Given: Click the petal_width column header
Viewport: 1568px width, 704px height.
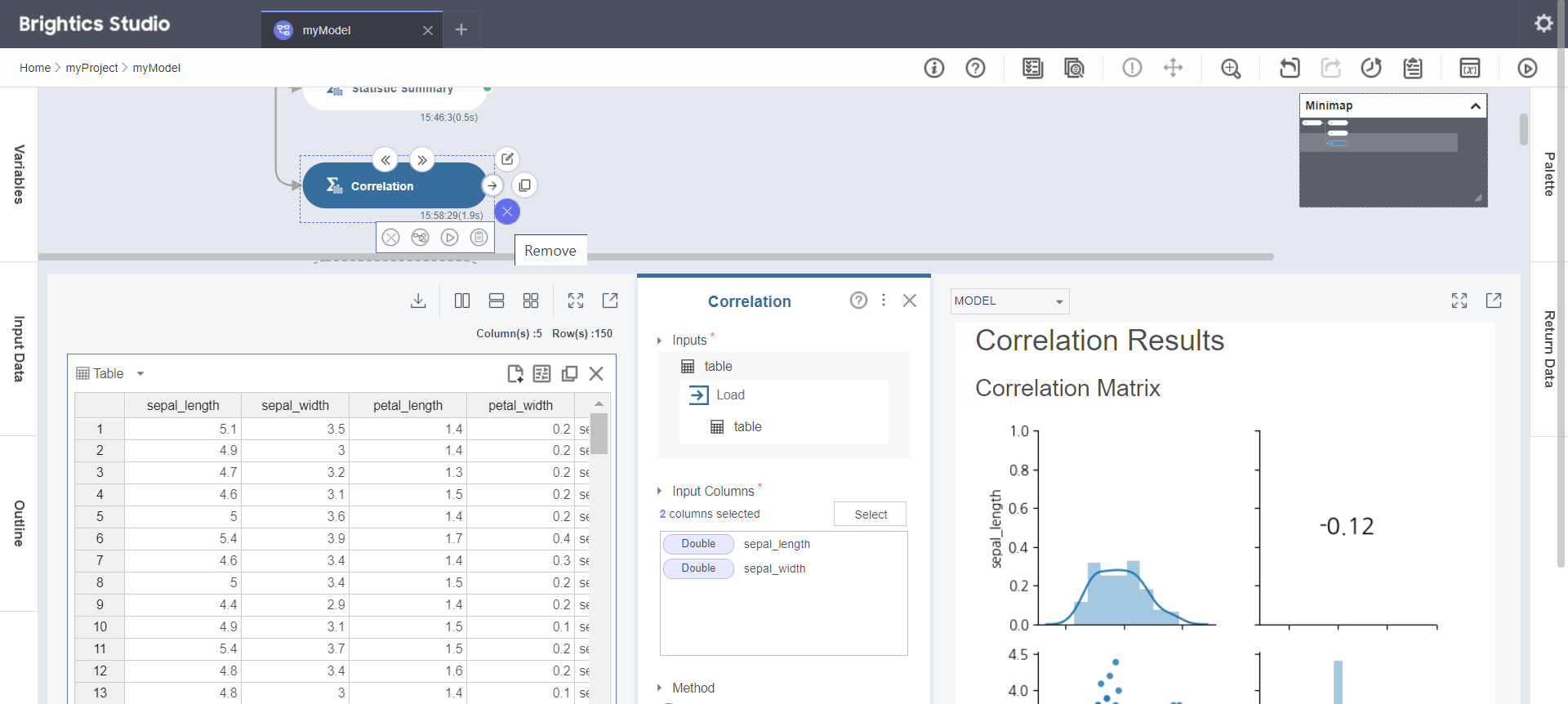Looking at the screenshot, I should pos(520,405).
